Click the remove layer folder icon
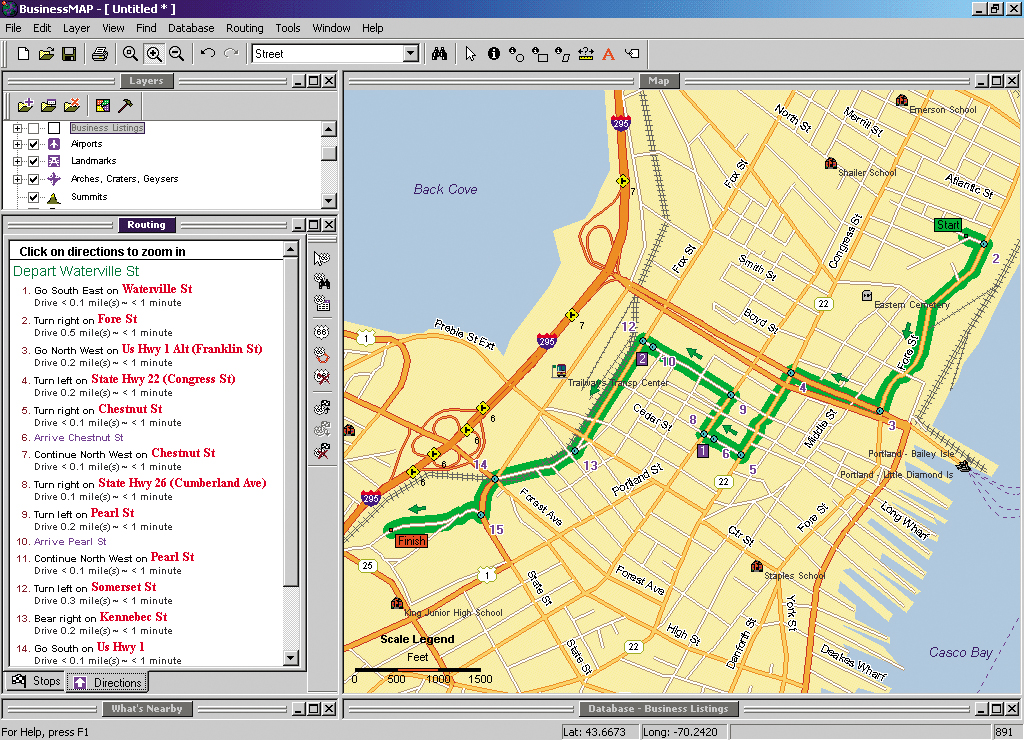Image resolution: width=1024 pixels, height=740 pixels. click(x=72, y=105)
